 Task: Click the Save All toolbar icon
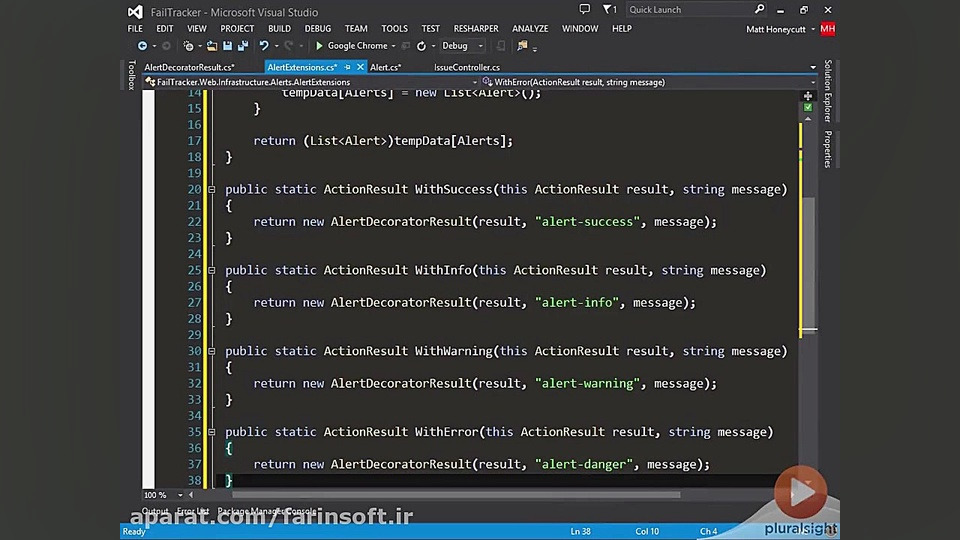coord(243,46)
